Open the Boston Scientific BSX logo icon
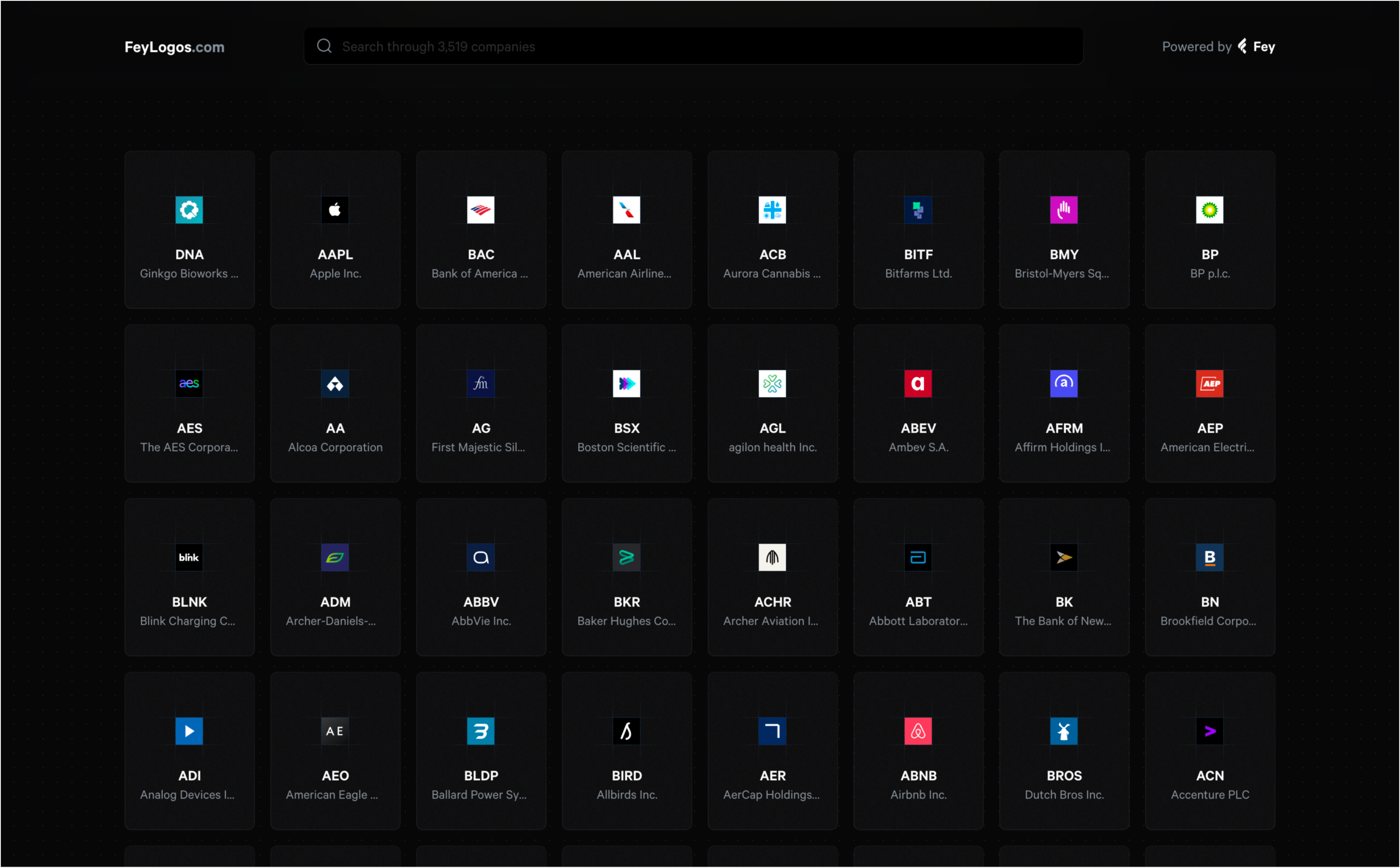1400x868 pixels. pyautogui.click(x=626, y=383)
